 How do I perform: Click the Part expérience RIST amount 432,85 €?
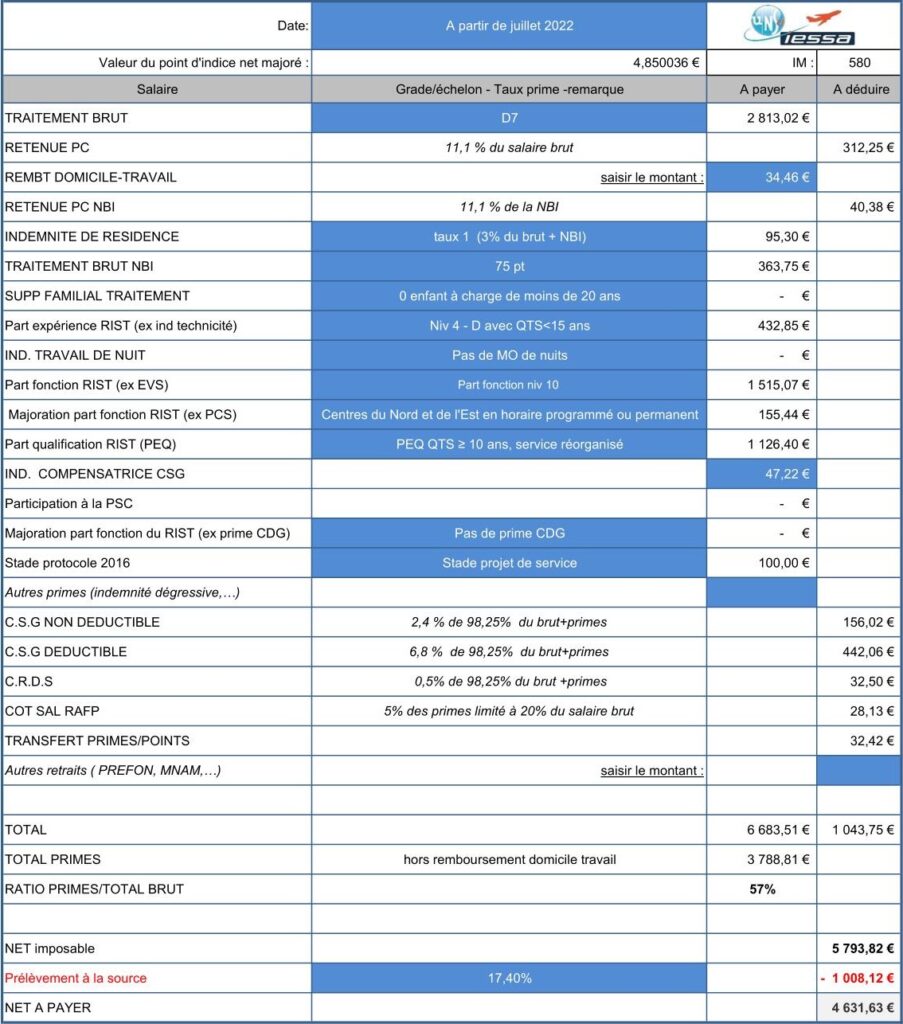pos(784,325)
